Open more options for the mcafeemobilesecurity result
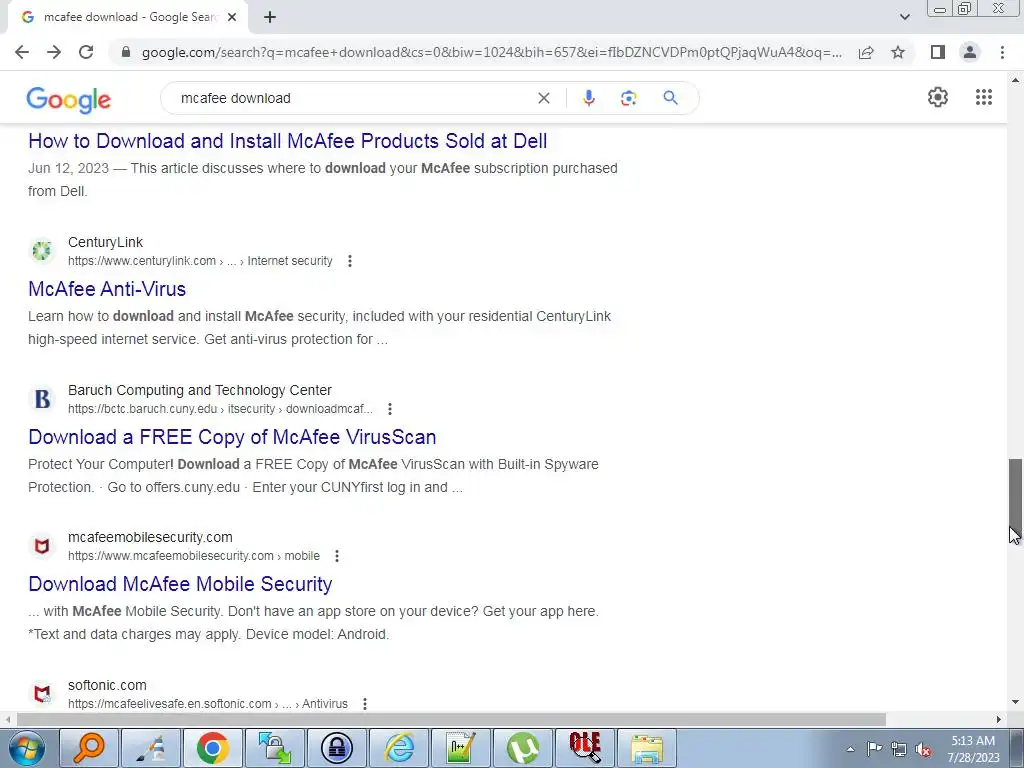The width and height of the screenshot is (1024, 768). point(337,556)
